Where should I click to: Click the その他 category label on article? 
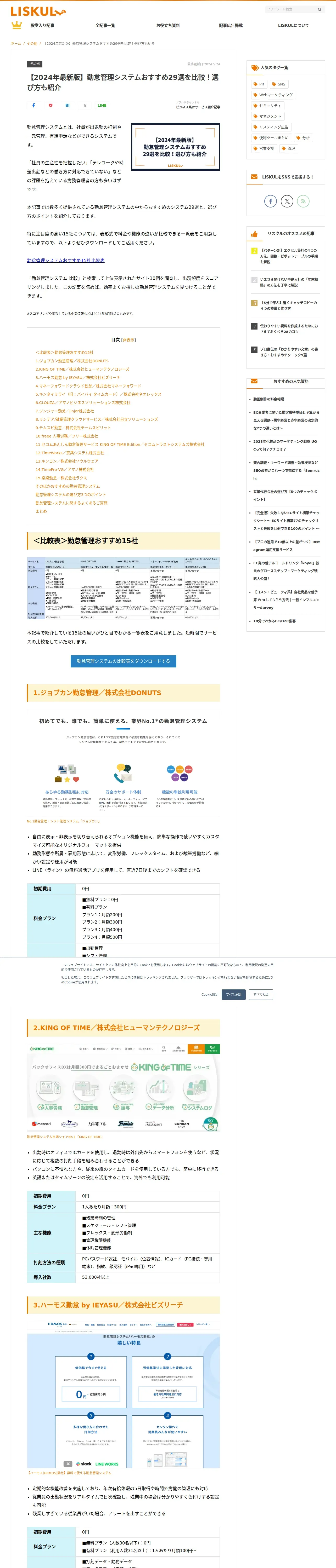[35, 64]
